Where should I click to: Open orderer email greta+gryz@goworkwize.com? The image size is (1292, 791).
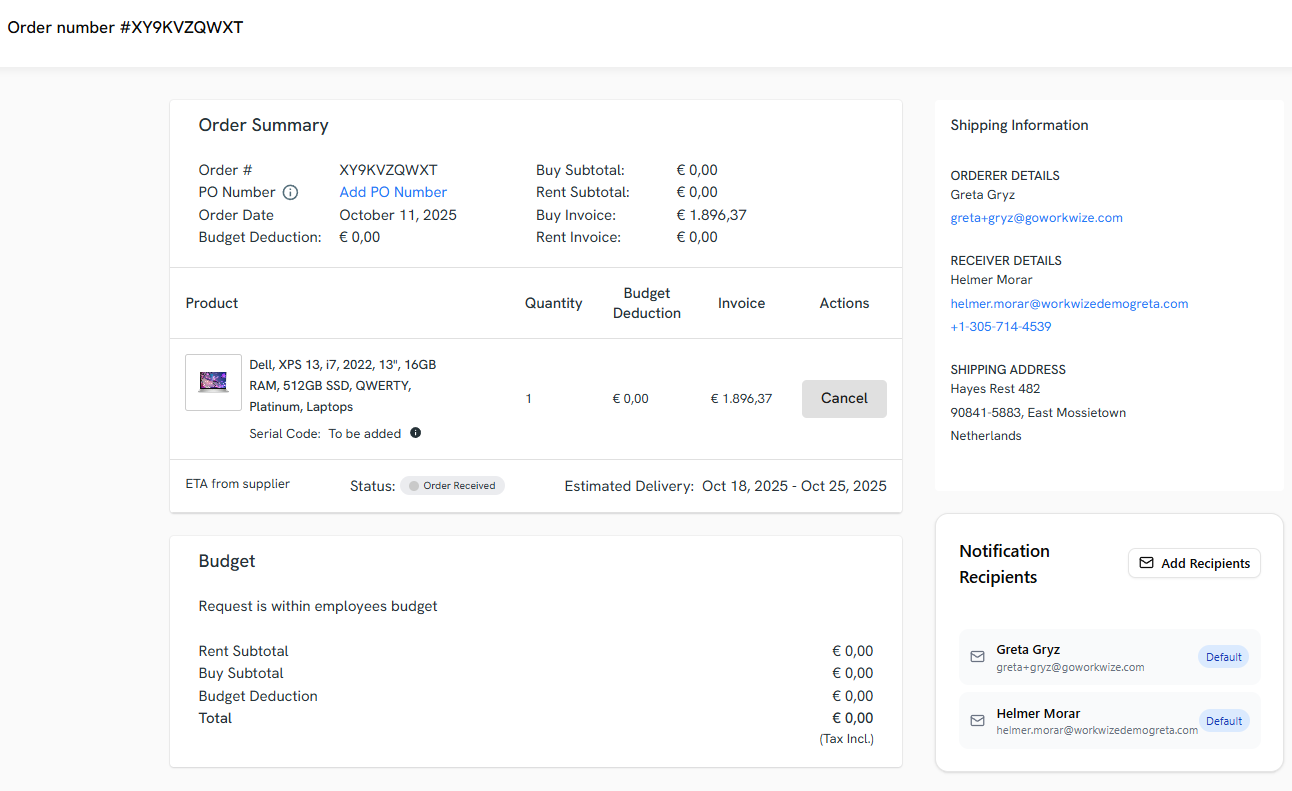click(x=1036, y=218)
